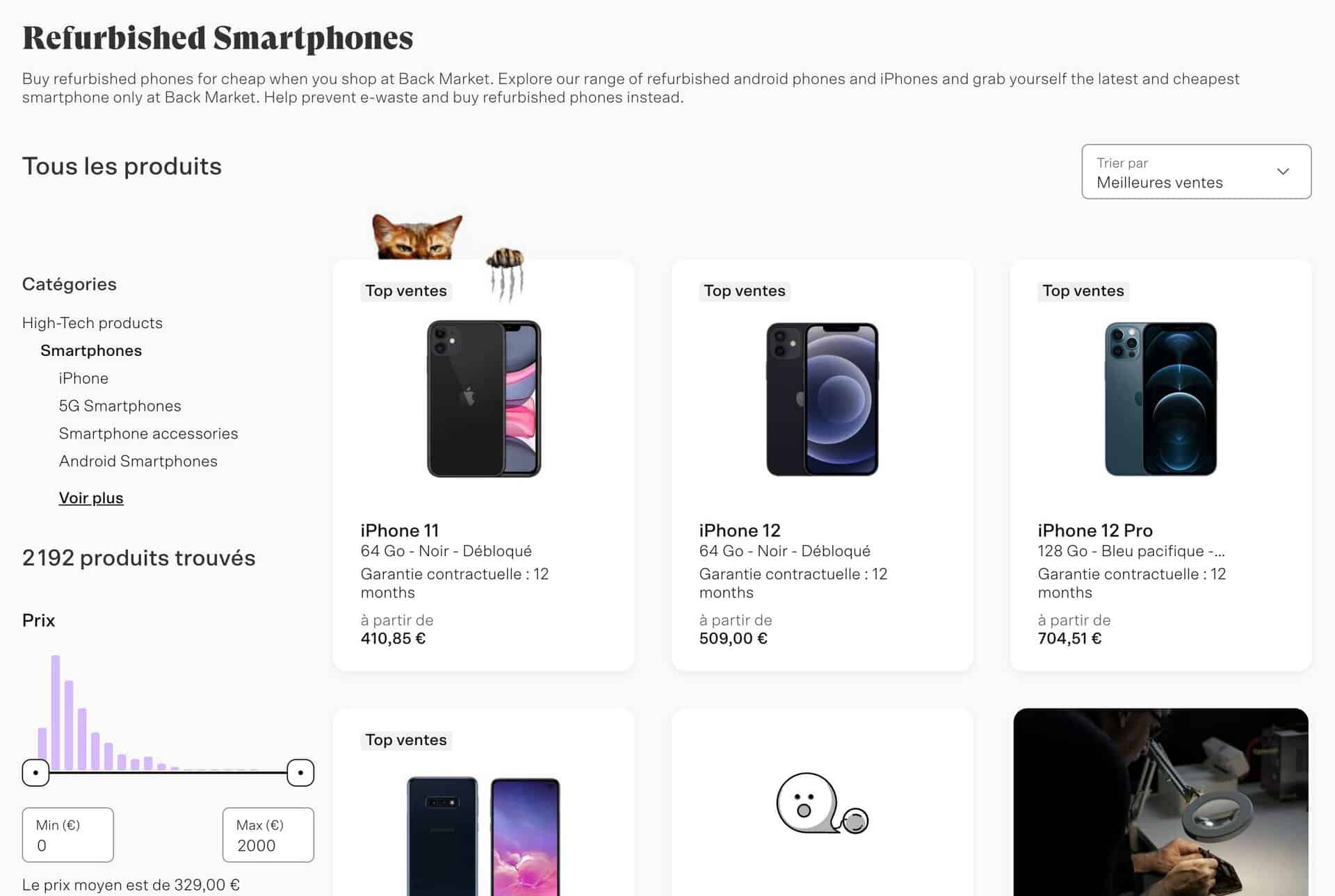
Task: Focus the Min (€) price field
Action: (67, 836)
